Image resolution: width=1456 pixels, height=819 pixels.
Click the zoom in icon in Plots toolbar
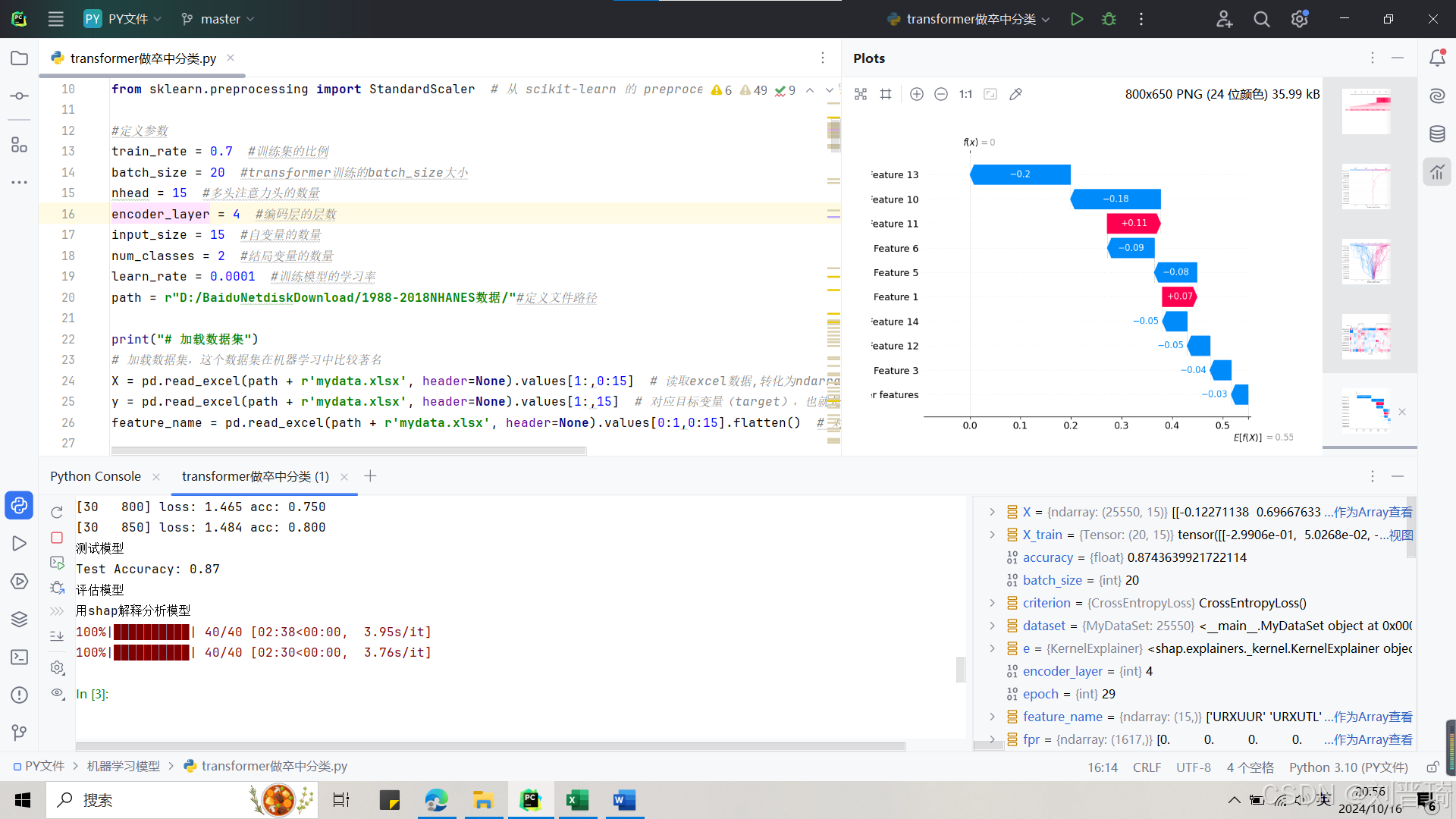(916, 94)
